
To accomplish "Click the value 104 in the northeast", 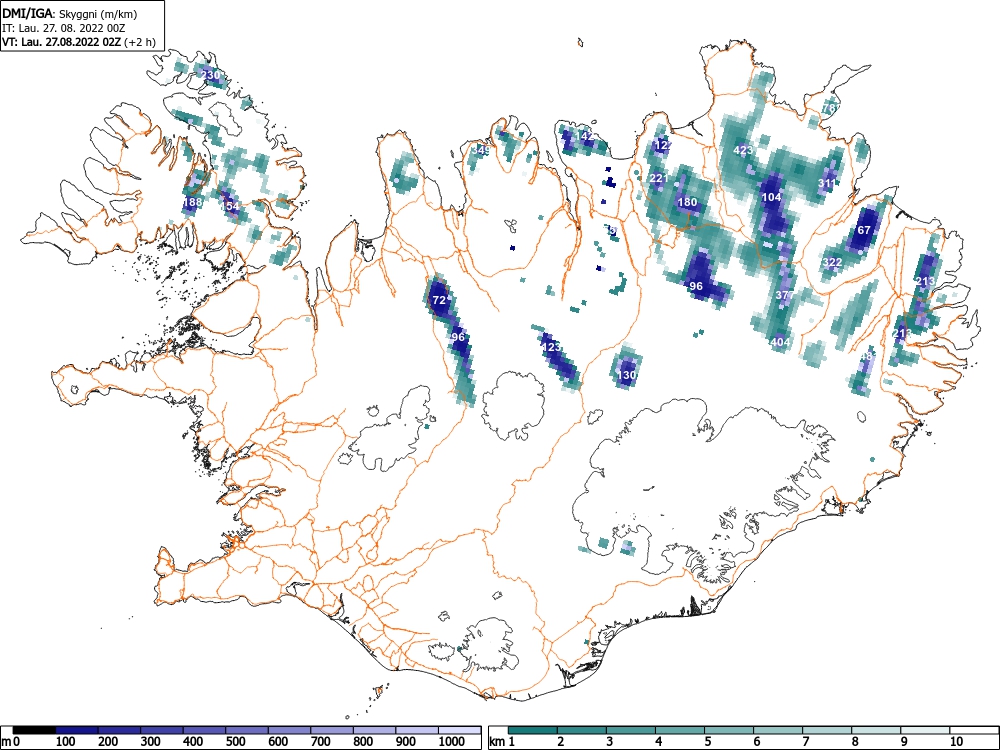I will coord(772,197).
